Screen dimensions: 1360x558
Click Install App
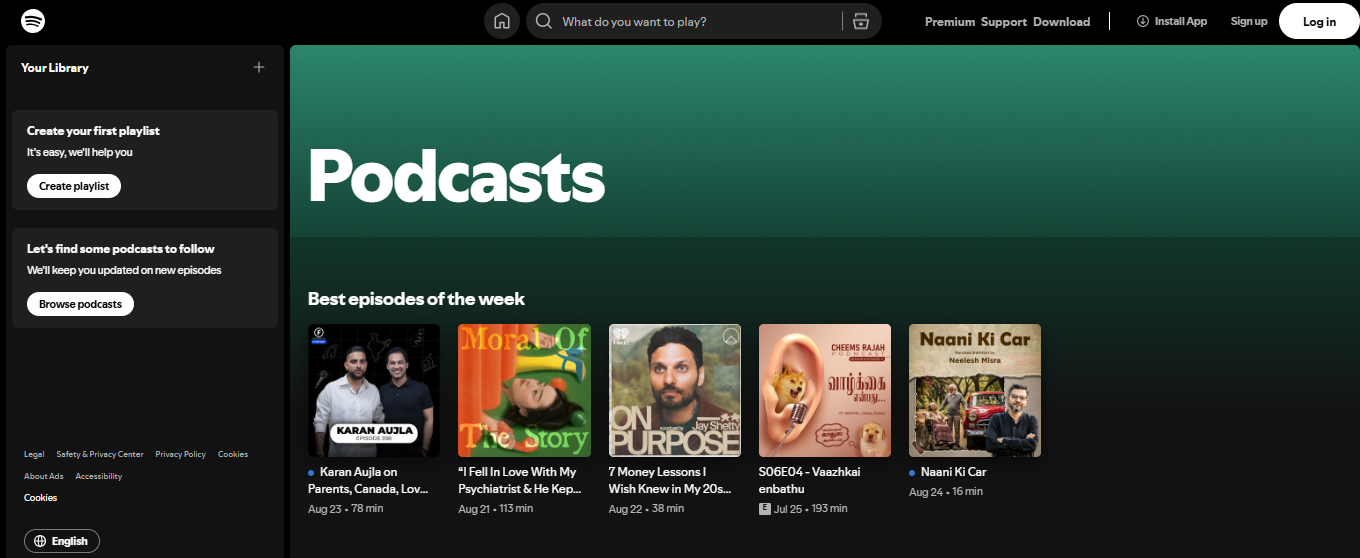pyautogui.click(x=1172, y=21)
